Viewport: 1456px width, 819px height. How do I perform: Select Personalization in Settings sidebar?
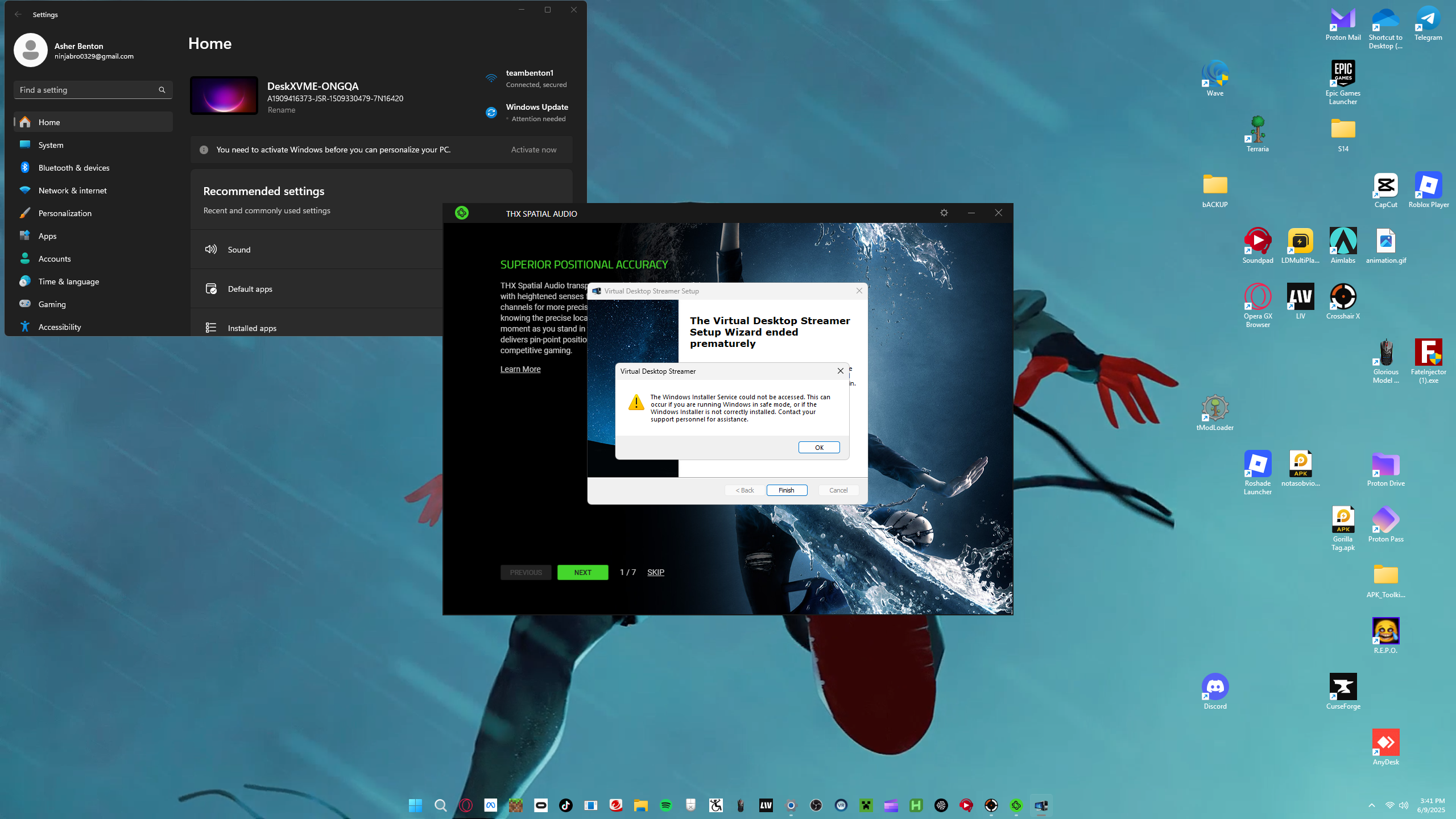(x=65, y=213)
